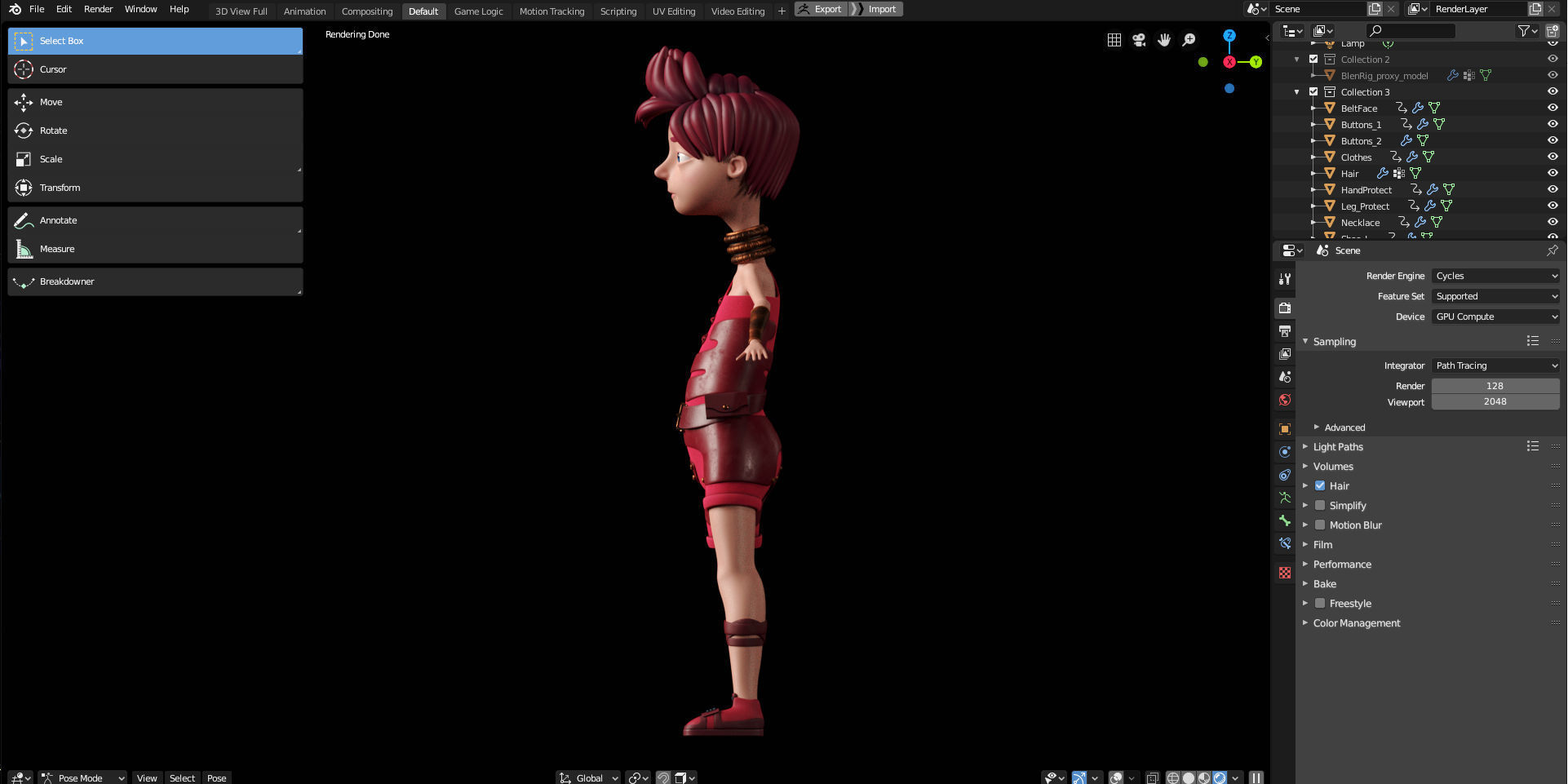Choose the Move tool

click(x=155, y=102)
